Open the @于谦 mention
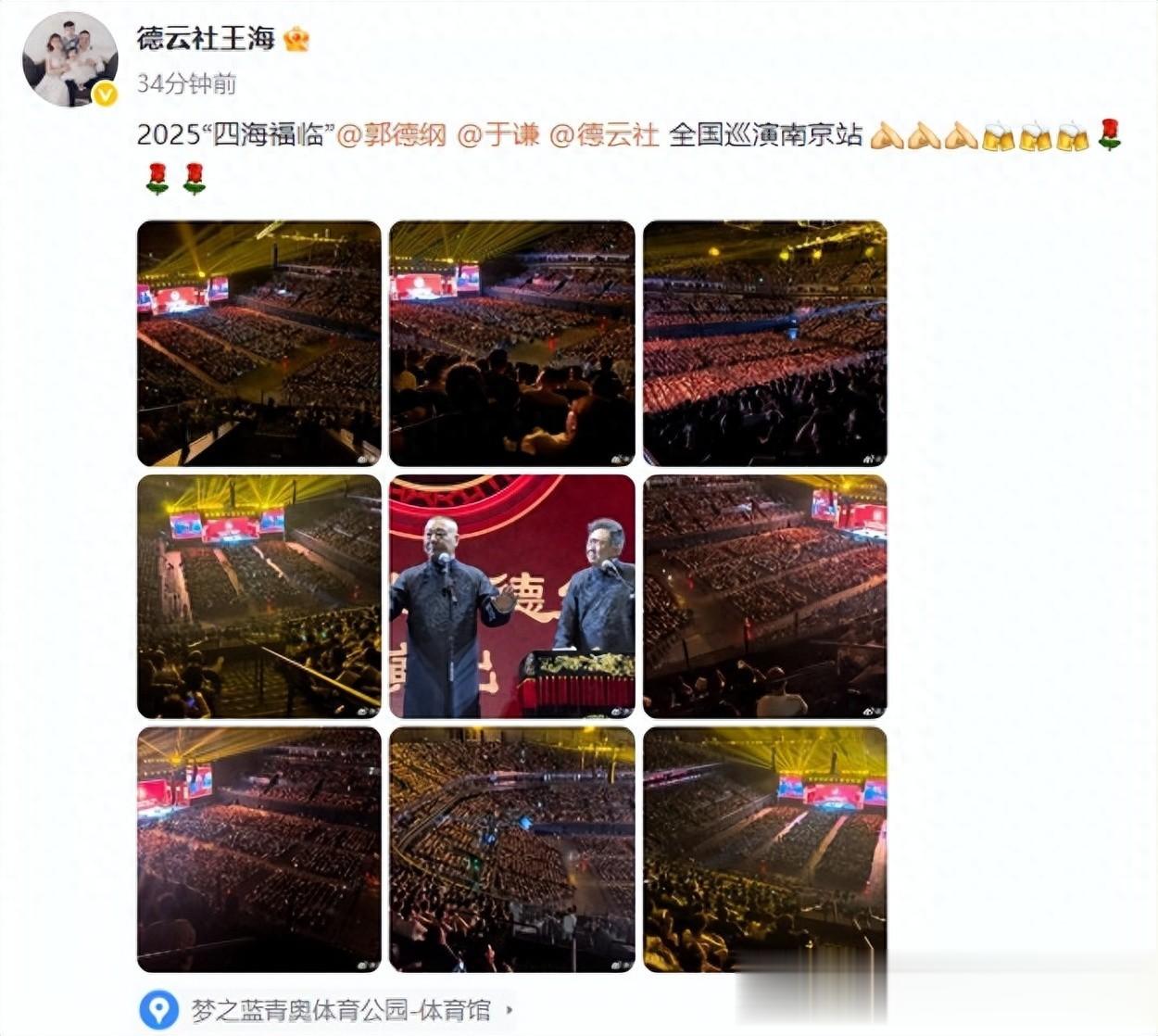Viewport: 1158px width, 1036px height. coord(498,135)
